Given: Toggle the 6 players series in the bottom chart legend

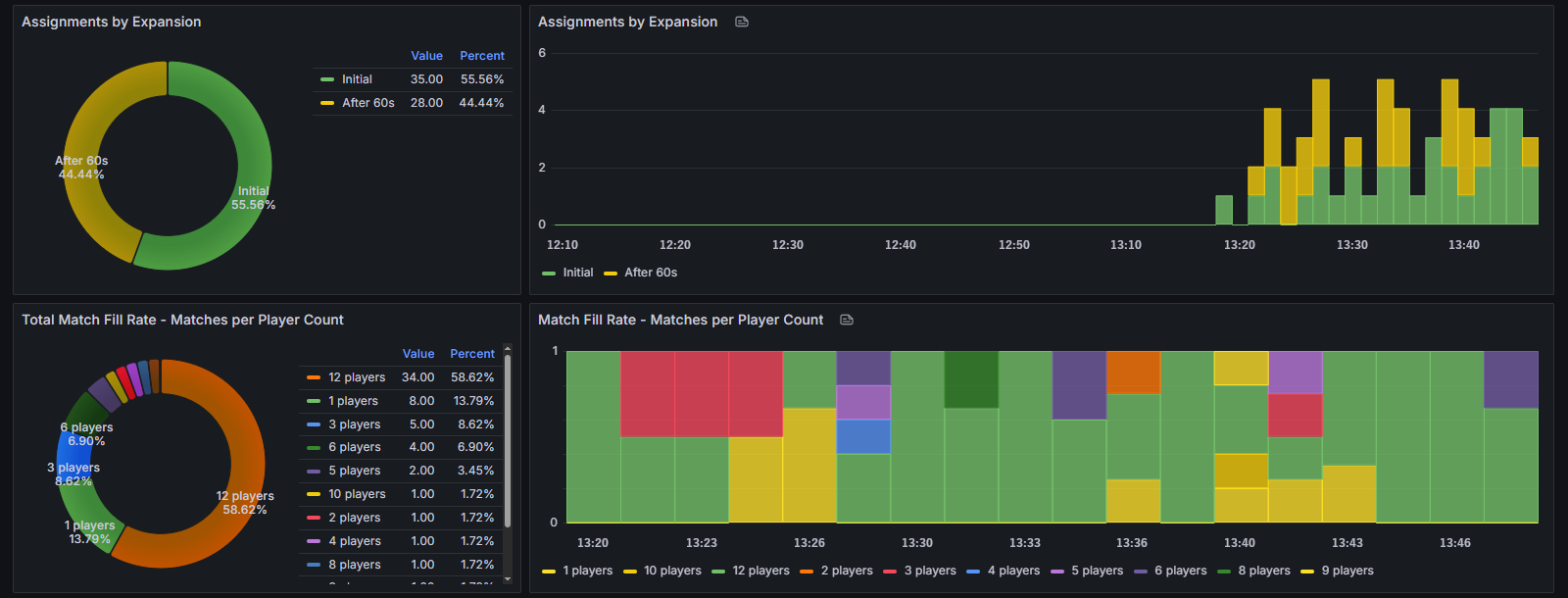Looking at the screenshot, I should (x=1180, y=571).
